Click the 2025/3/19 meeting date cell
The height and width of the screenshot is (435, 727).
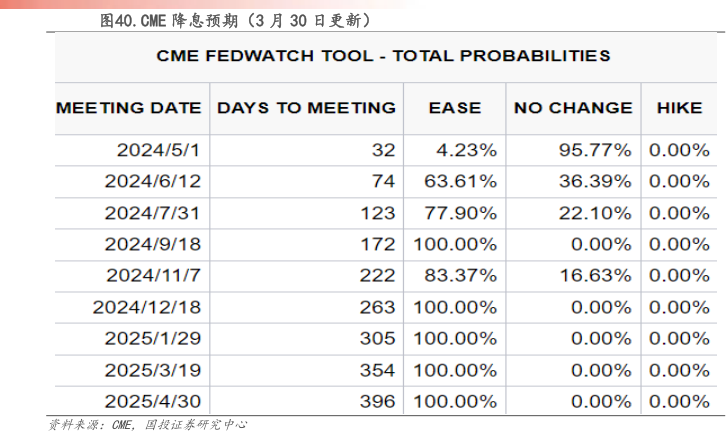[153, 370]
